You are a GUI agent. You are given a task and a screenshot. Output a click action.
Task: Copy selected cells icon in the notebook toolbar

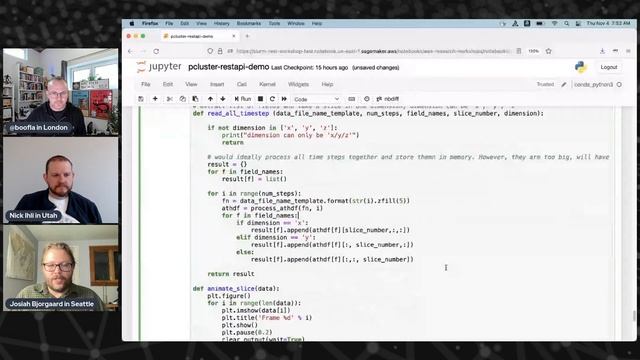click(182, 99)
